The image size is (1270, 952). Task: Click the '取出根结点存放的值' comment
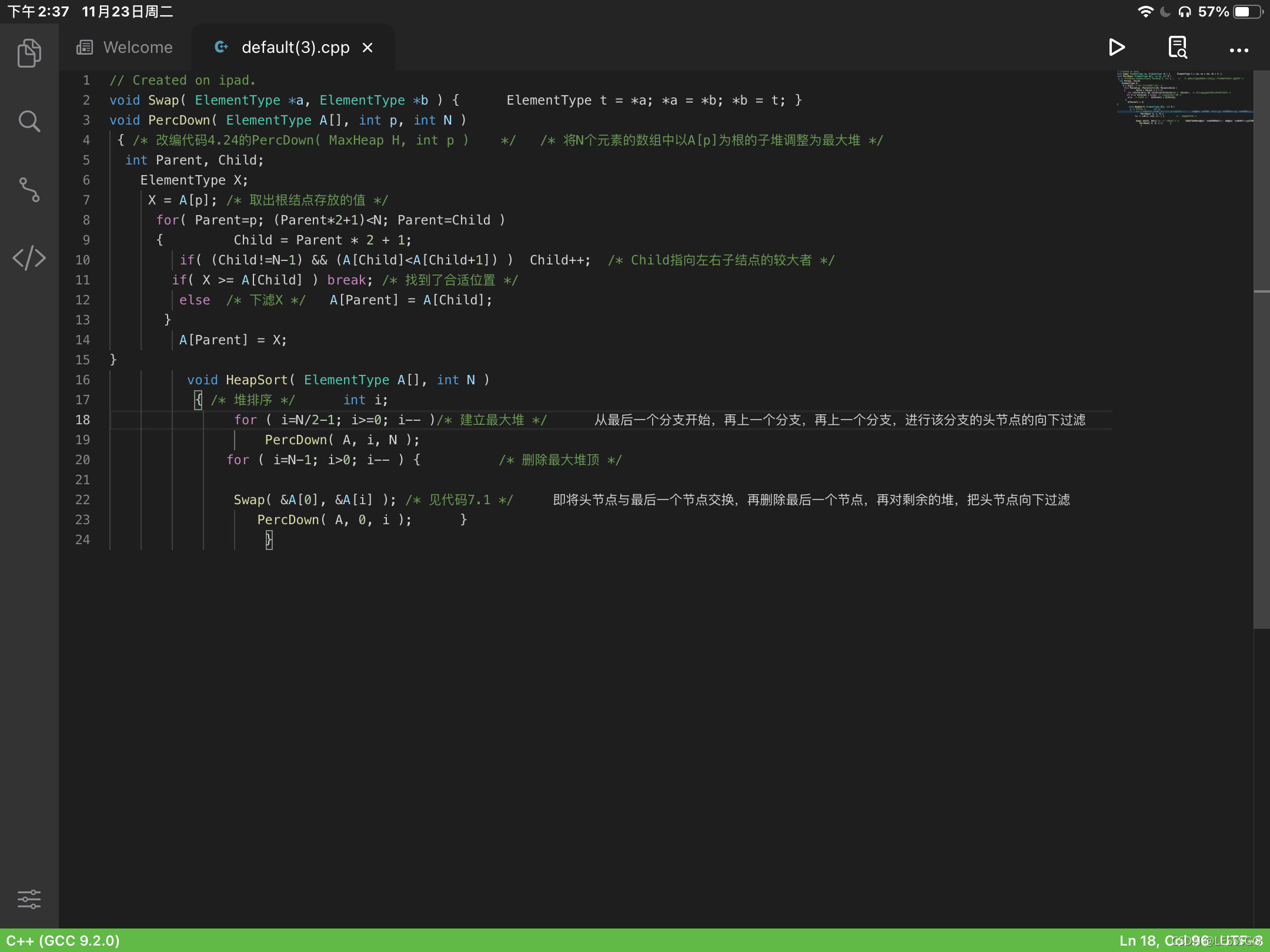(x=308, y=200)
